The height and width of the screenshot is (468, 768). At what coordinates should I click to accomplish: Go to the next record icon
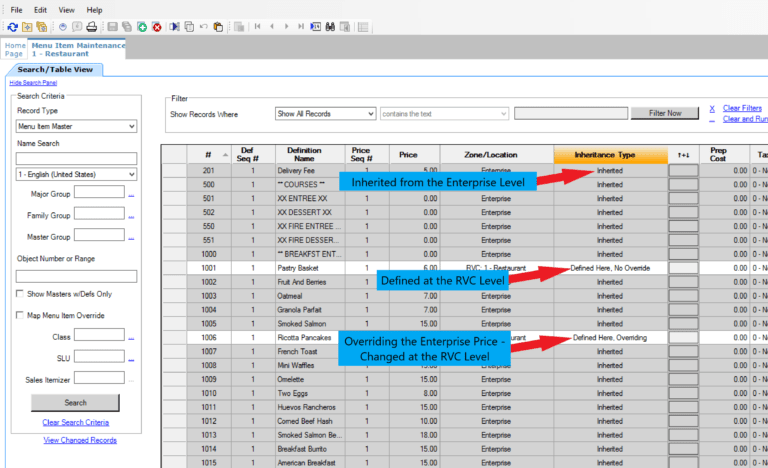287,26
